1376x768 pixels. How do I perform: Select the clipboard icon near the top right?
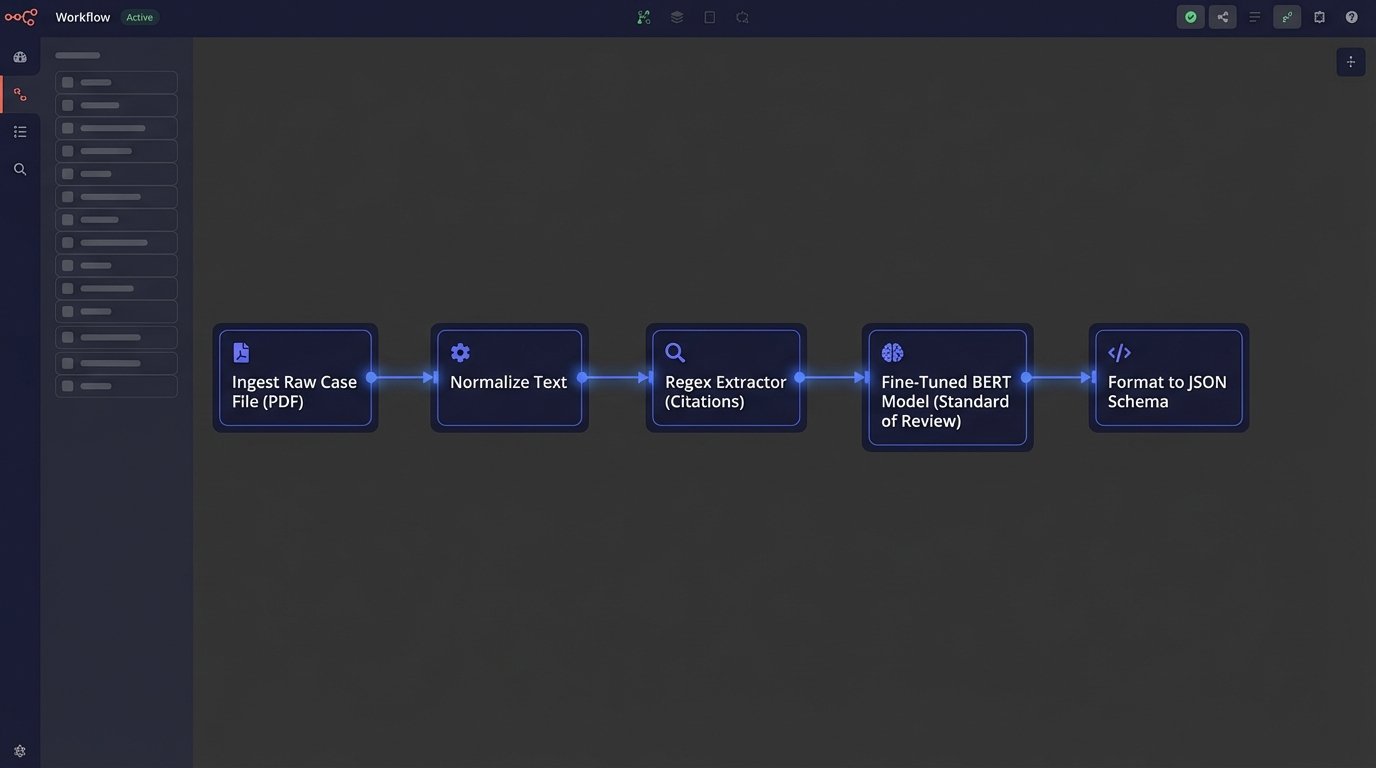(x=1319, y=17)
